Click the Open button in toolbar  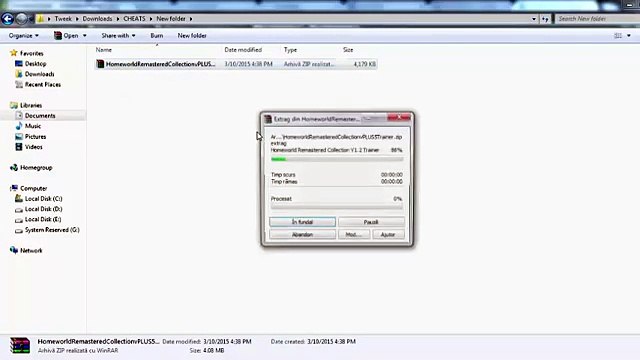coord(66,36)
